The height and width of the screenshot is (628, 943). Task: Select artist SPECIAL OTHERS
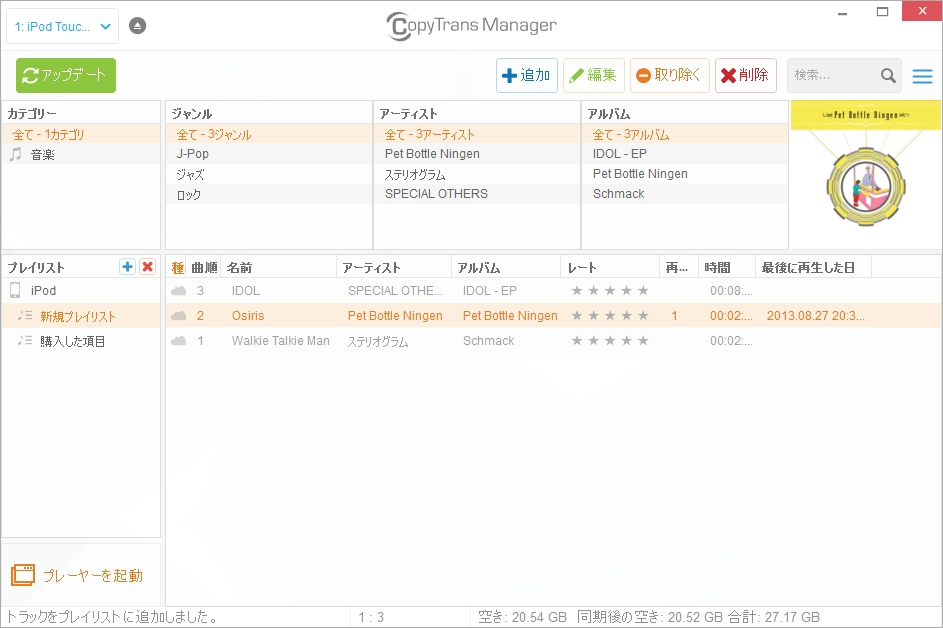coord(477,194)
